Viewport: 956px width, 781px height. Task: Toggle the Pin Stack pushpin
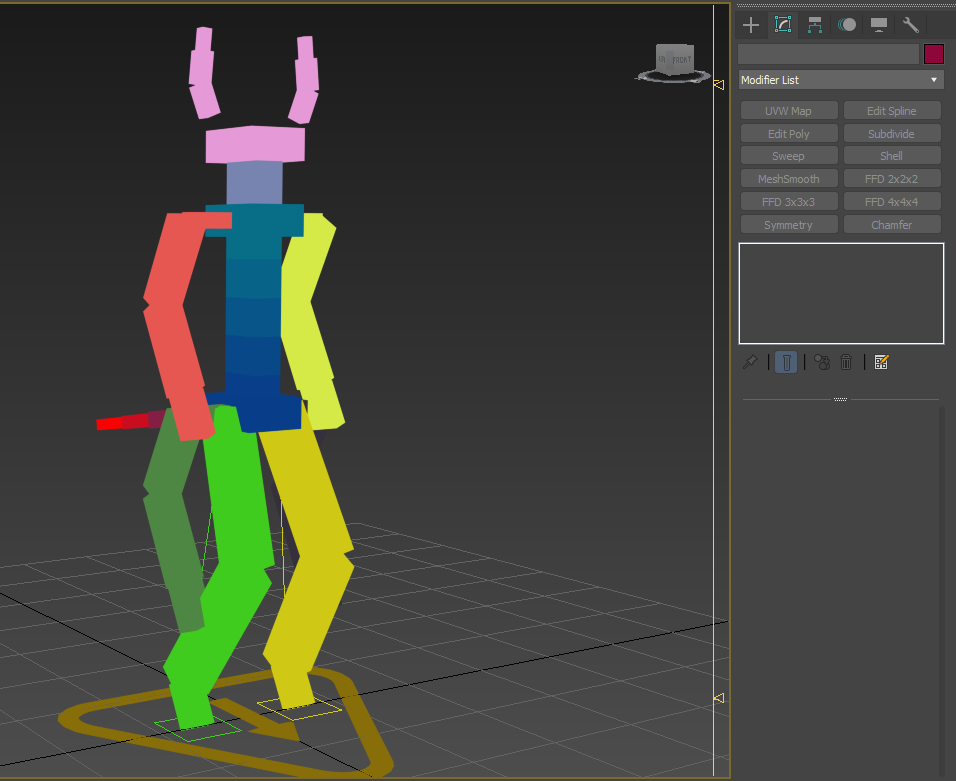(x=750, y=363)
